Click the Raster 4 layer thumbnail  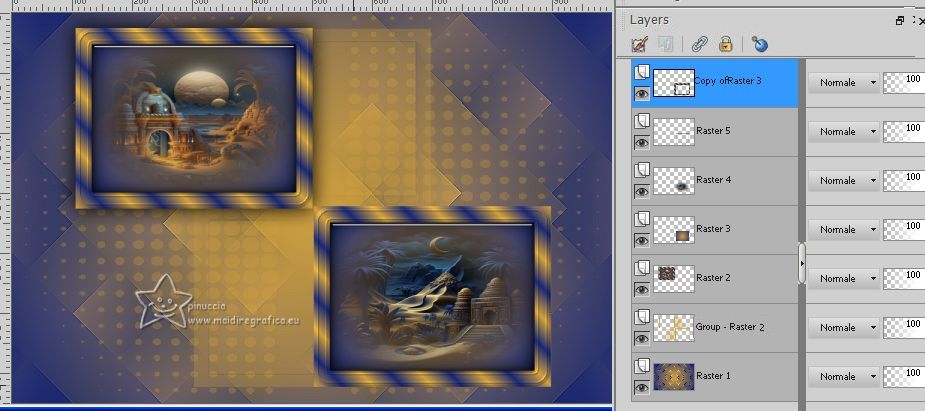[674, 180]
